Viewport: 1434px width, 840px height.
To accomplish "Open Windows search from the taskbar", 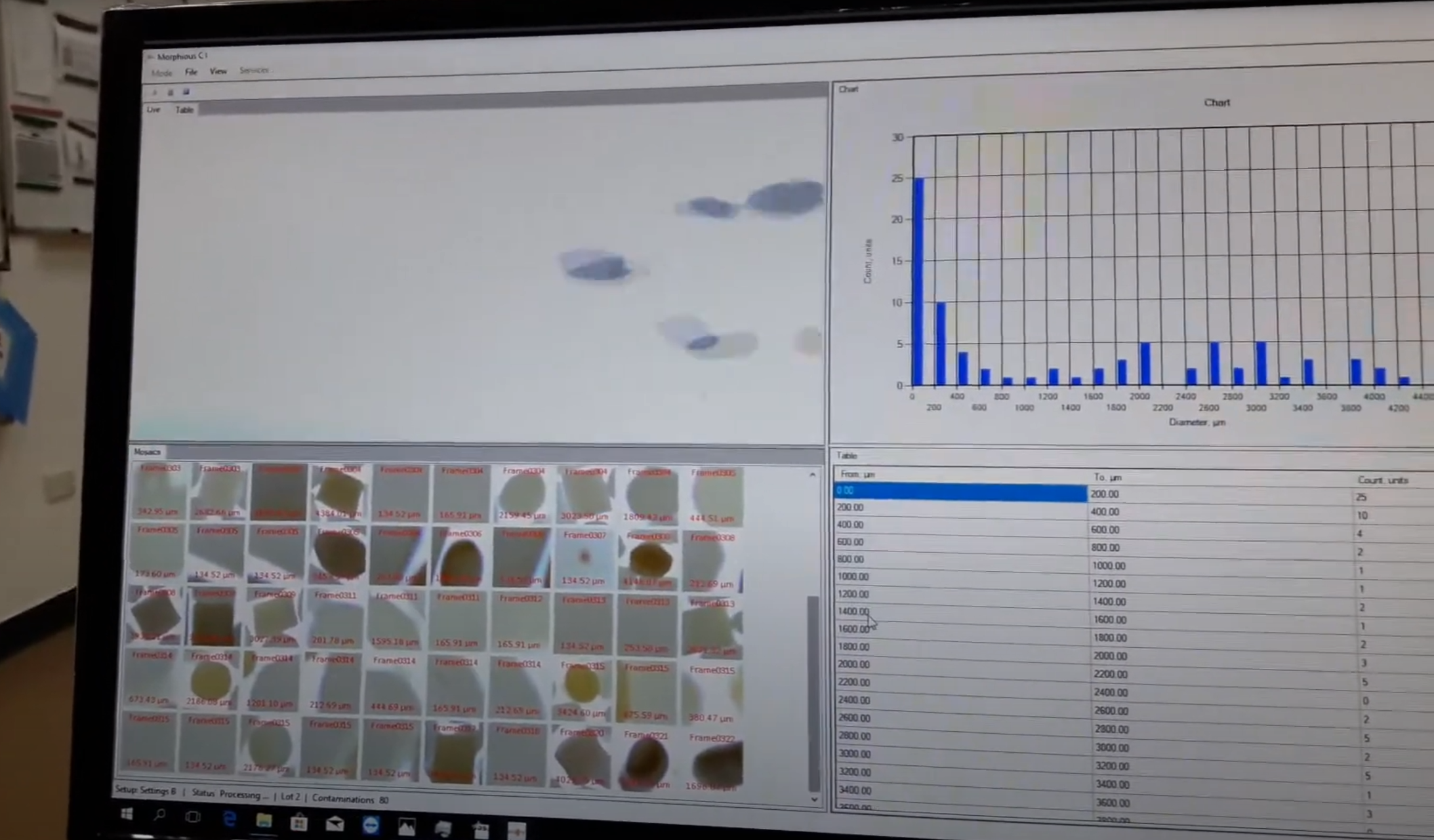I will (159, 815).
